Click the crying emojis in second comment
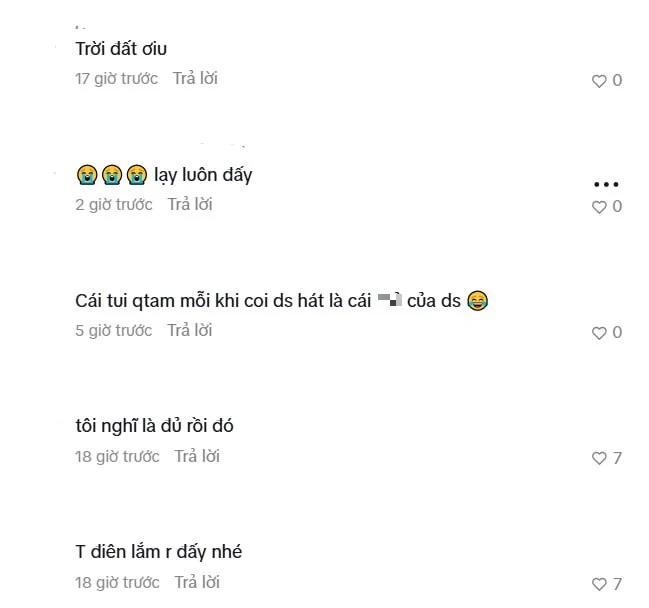Image resolution: width=649 pixels, height=608 pixels. [112, 174]
